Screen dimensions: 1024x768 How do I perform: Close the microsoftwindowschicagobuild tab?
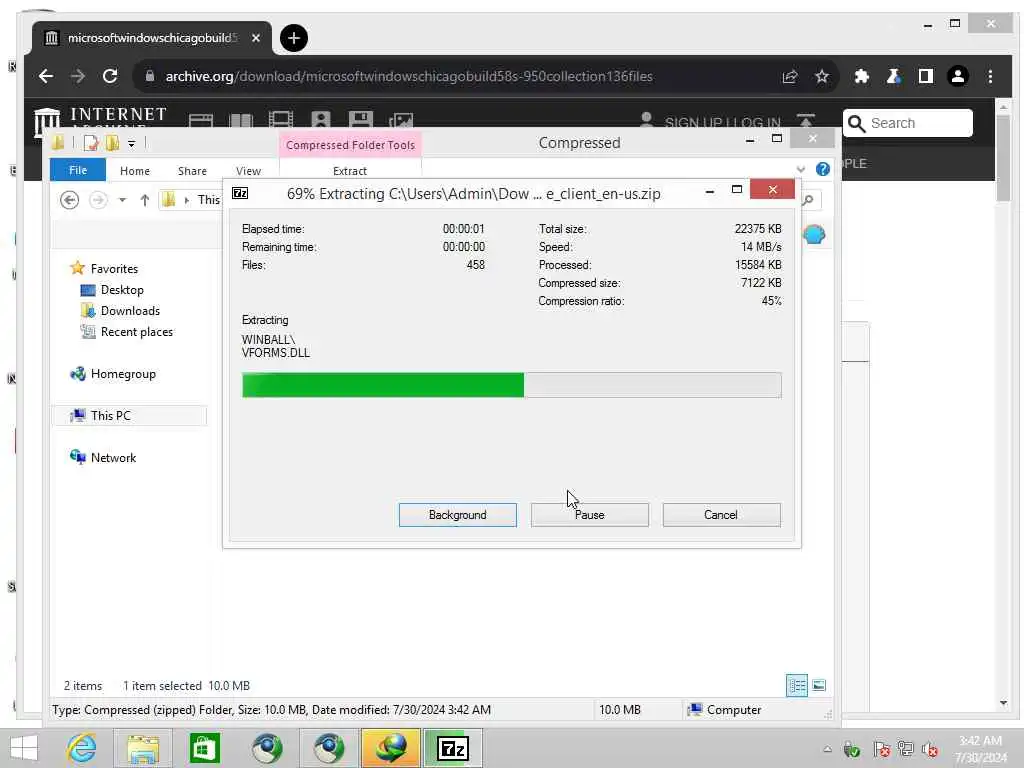tap(256, 38)
